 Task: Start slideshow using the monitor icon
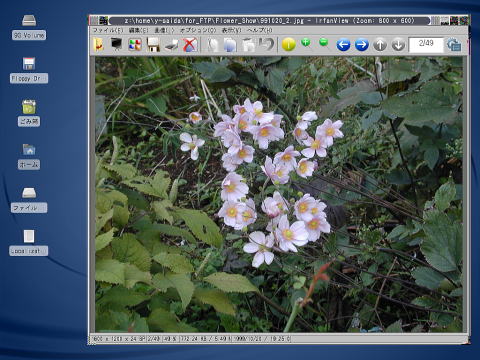point(117,44)
